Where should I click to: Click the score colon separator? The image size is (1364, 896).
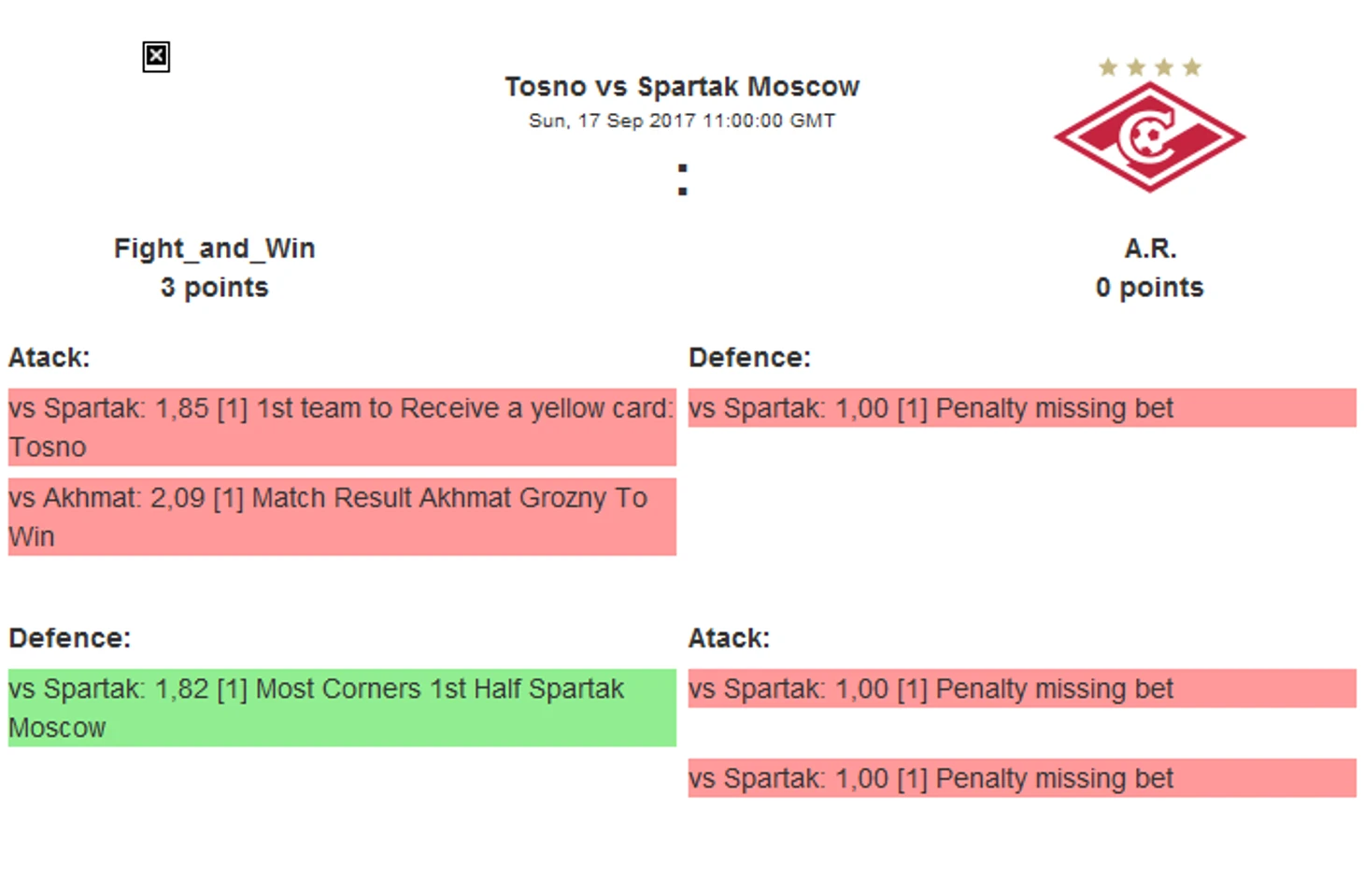click(682, 179)
